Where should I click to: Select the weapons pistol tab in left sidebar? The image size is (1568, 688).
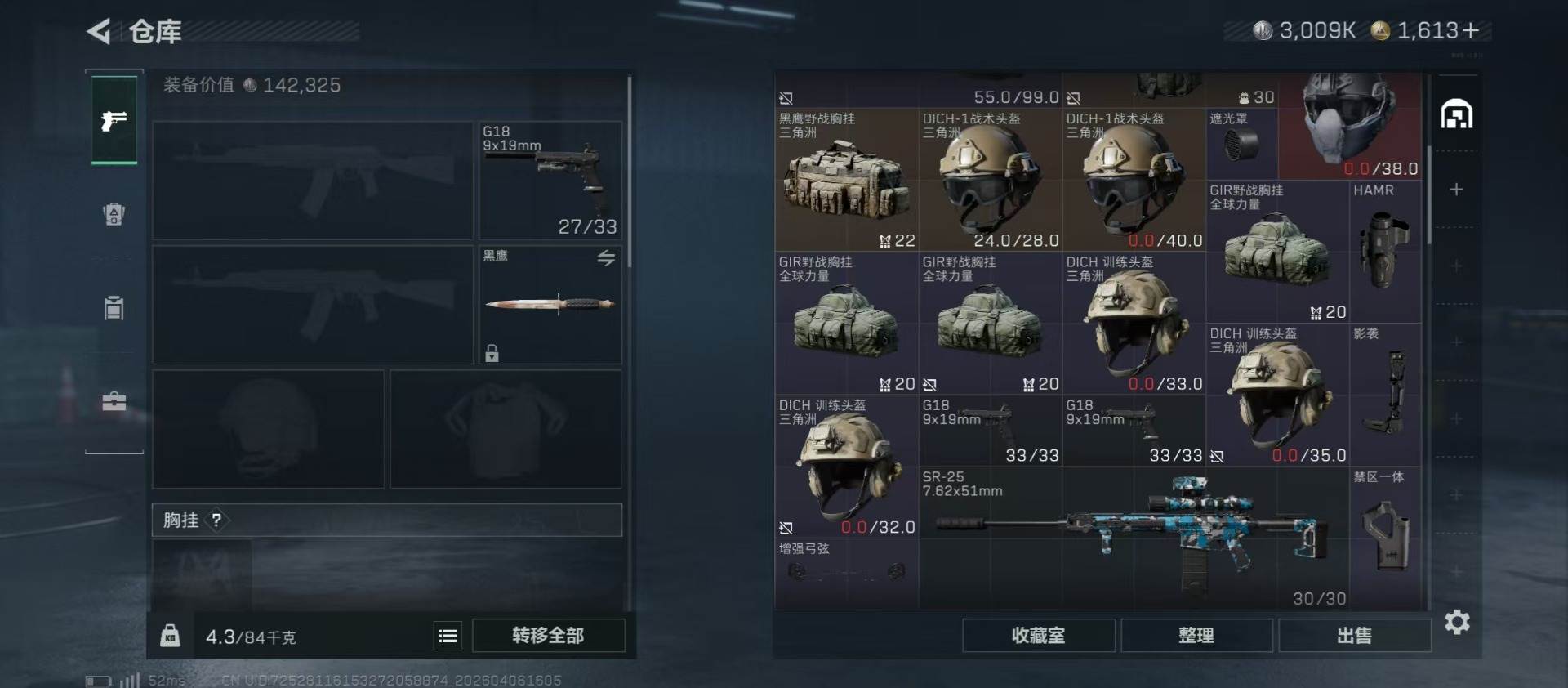tap(114, 121)
